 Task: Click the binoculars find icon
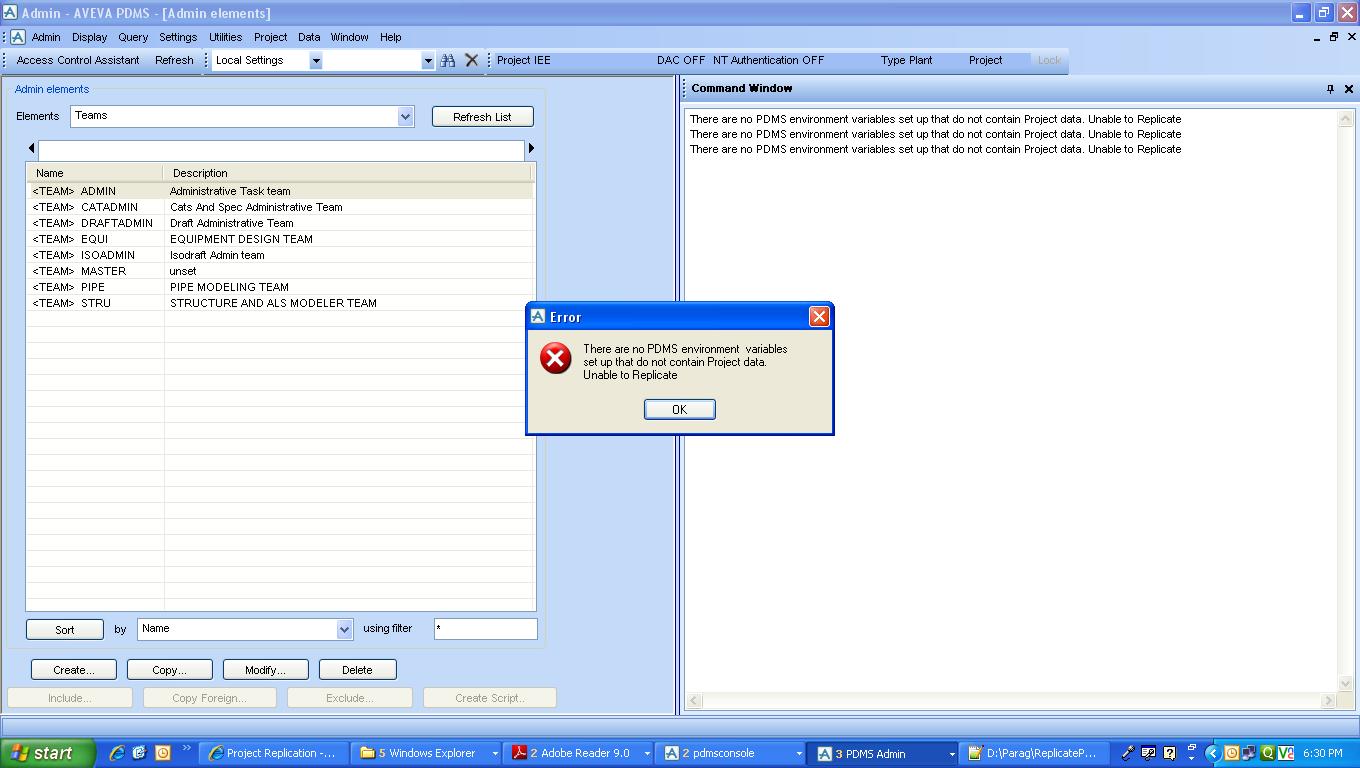[448, 60]
